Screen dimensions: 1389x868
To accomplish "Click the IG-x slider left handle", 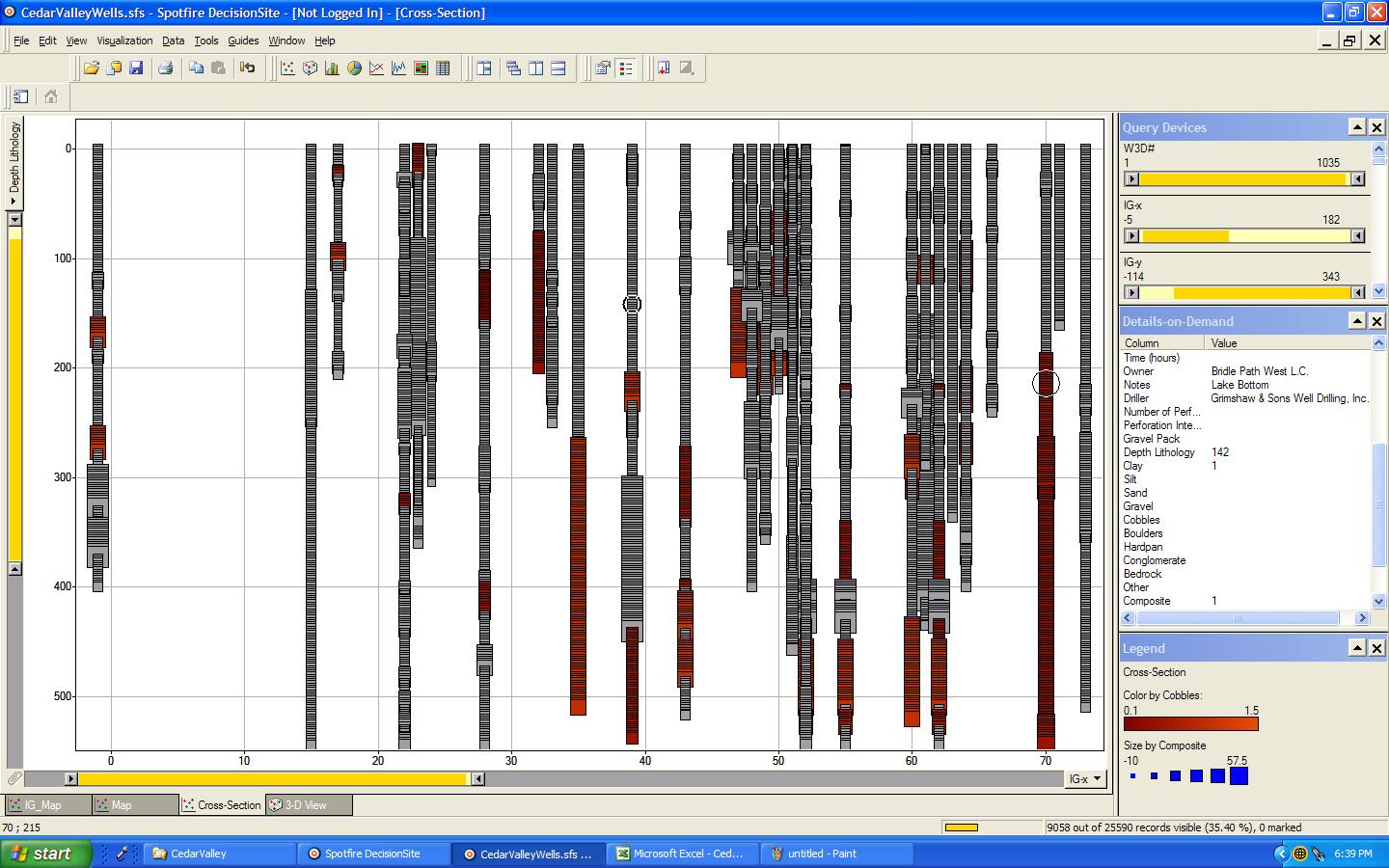I will pyautogui.click(x=1132, y=236).
